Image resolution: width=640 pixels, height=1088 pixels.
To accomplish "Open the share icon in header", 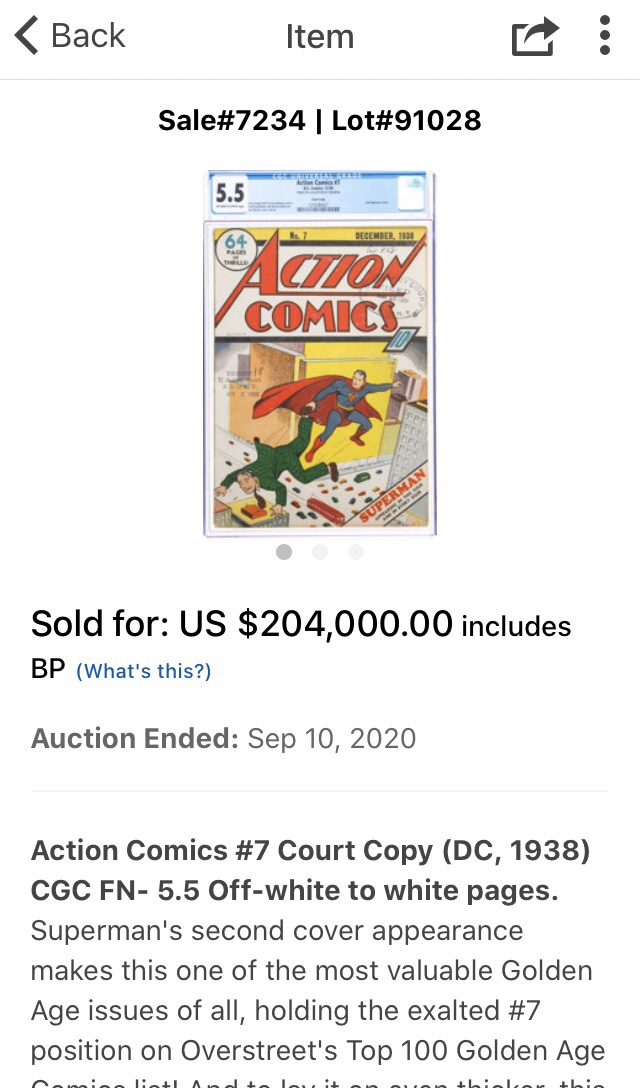I will click(x=534, y=35).
